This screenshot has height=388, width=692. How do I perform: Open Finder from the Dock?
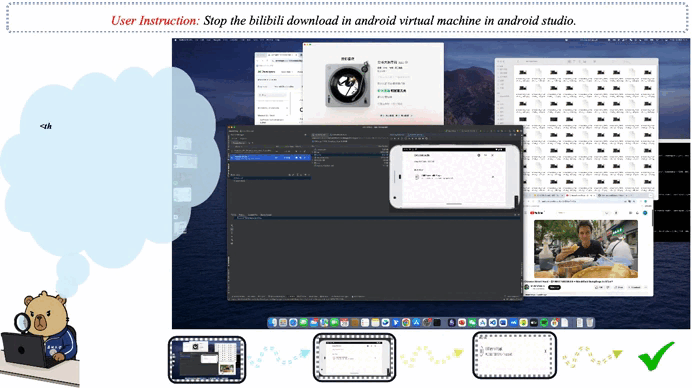tap(272, 323)
